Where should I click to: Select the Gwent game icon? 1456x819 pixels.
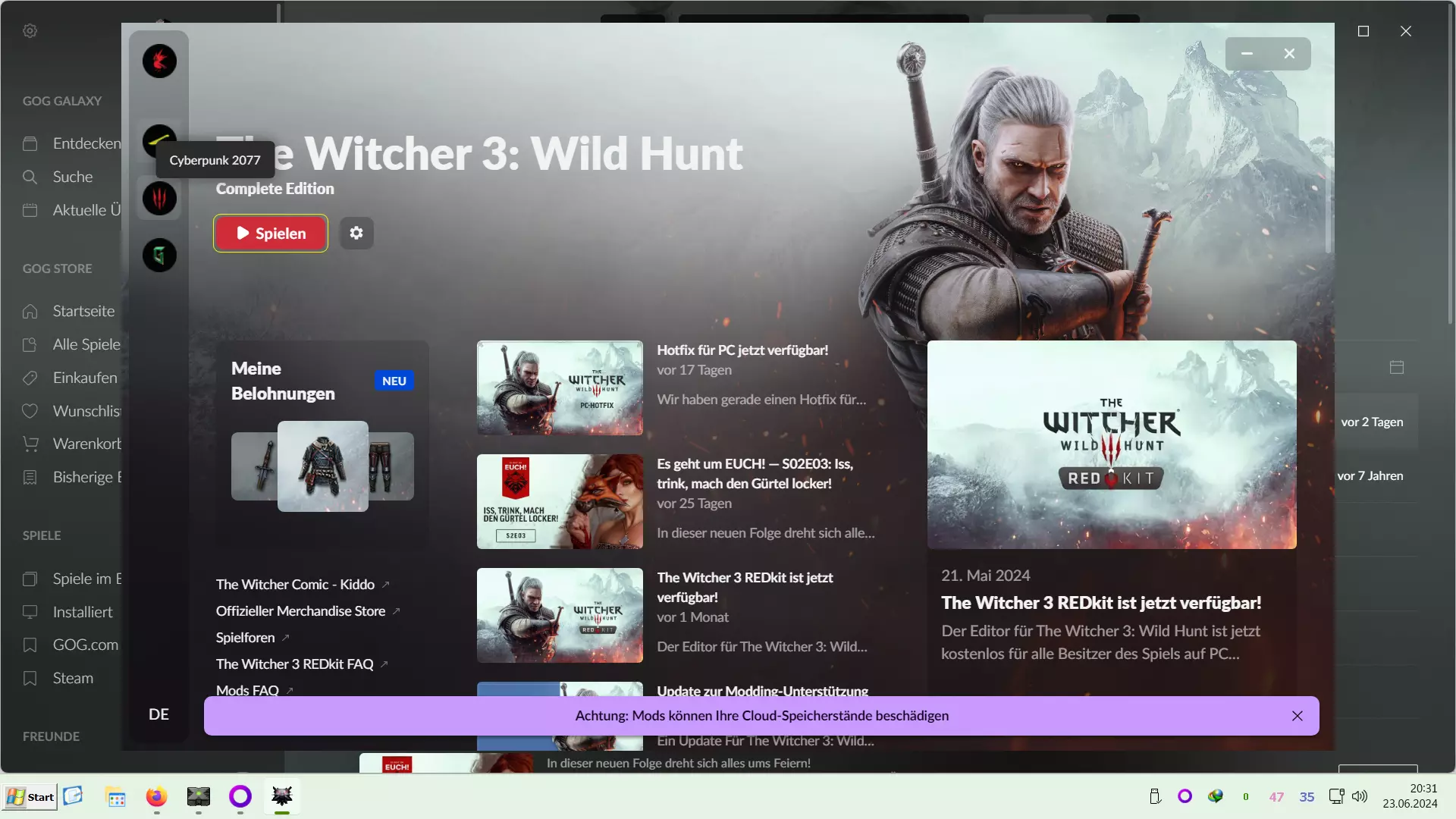click(x=159, y=256)
